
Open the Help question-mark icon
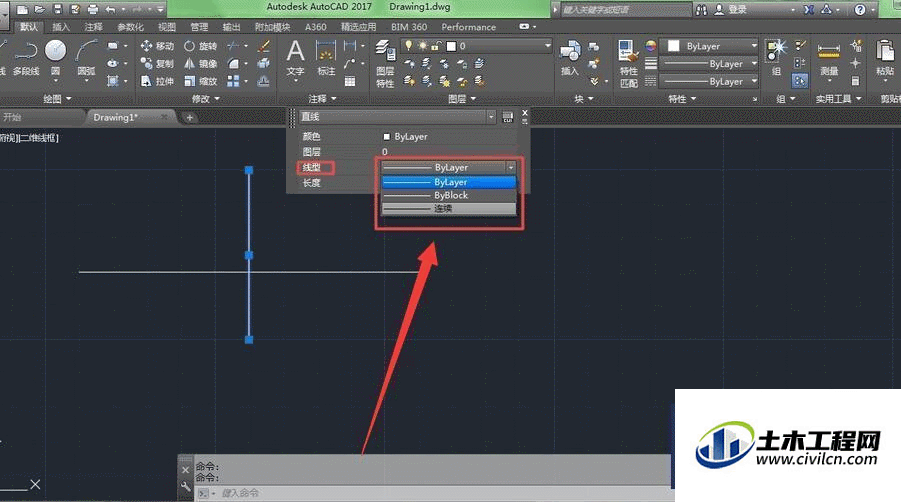pos(860,9)
